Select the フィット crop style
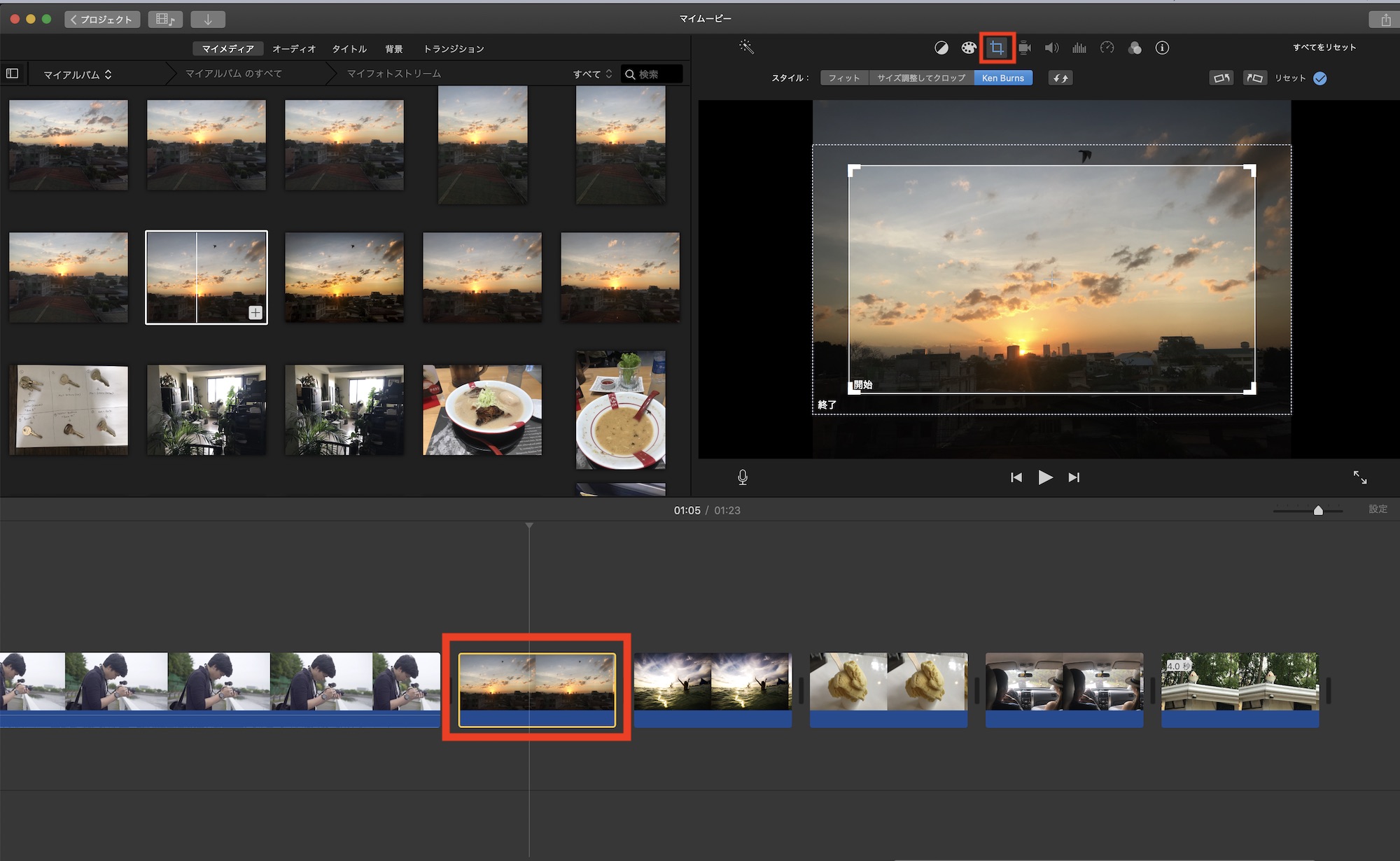 pyautogui.click(x=844, y=78)
